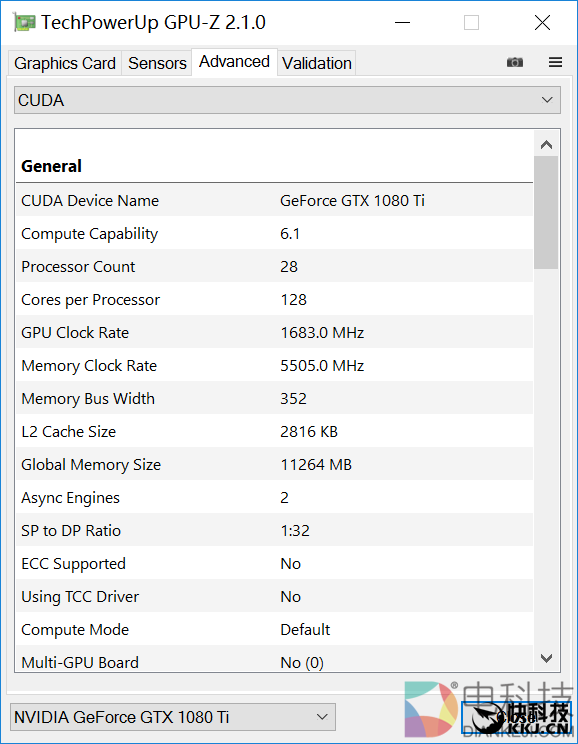Viewport: 578px width, 744px height.
Task: Select the Compute Mode label
Action: coord(75,630)
